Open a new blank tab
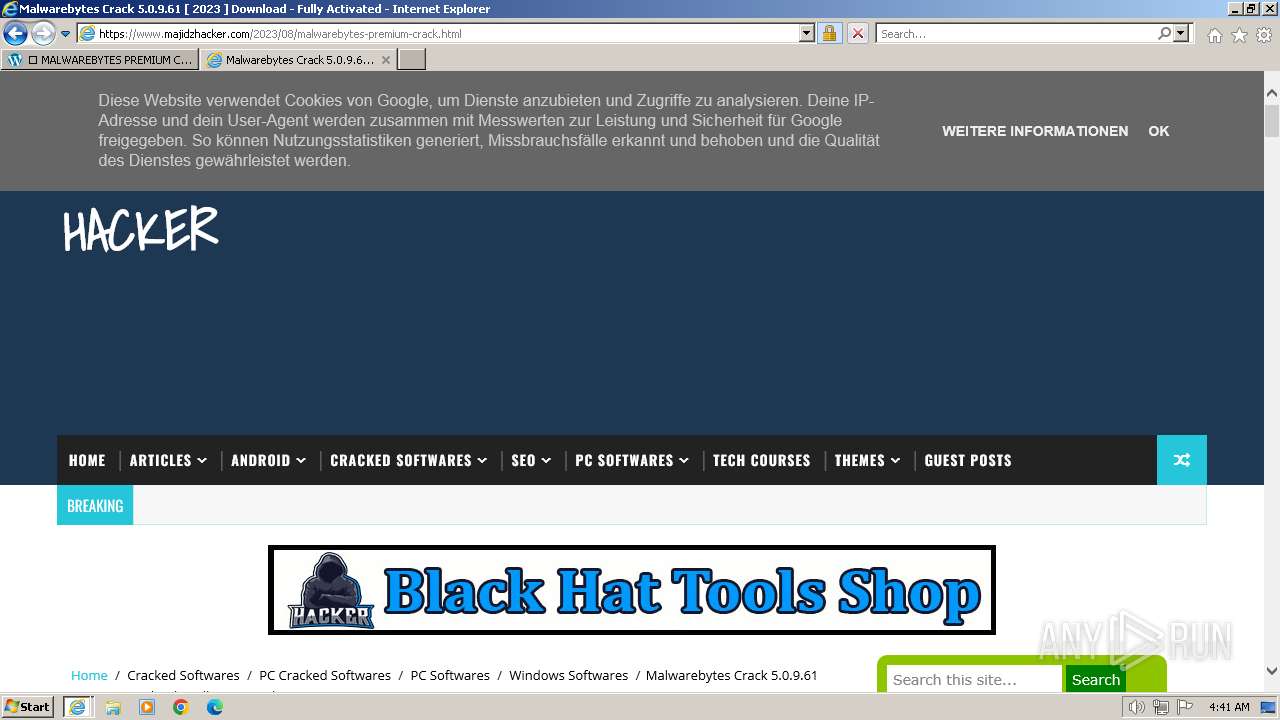Screen dimensions: 1280x720 click(412, 60)
